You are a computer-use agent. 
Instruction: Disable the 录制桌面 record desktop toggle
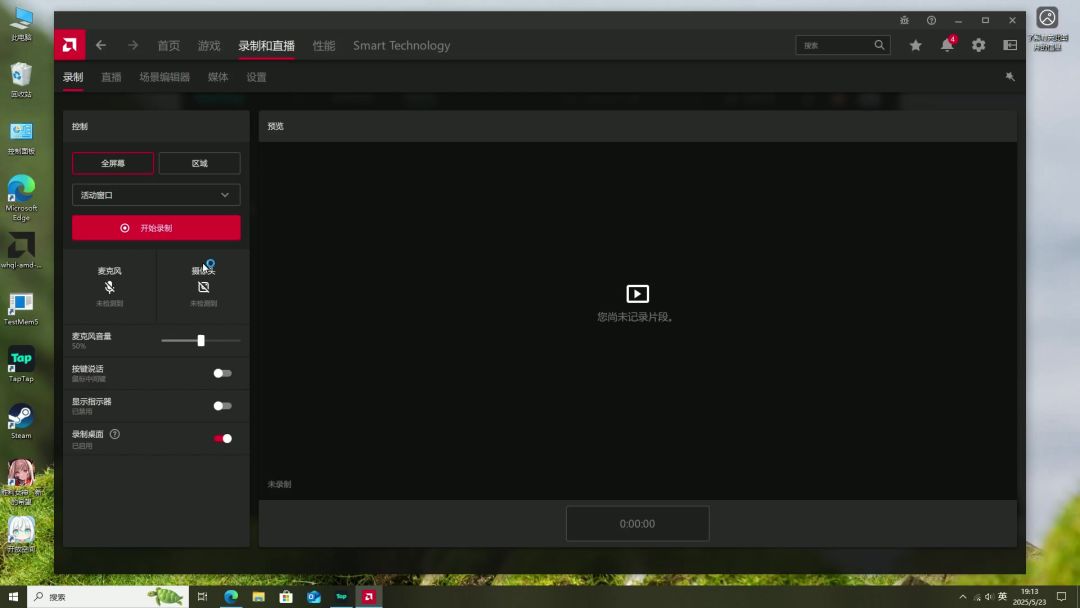pos(222,438)
